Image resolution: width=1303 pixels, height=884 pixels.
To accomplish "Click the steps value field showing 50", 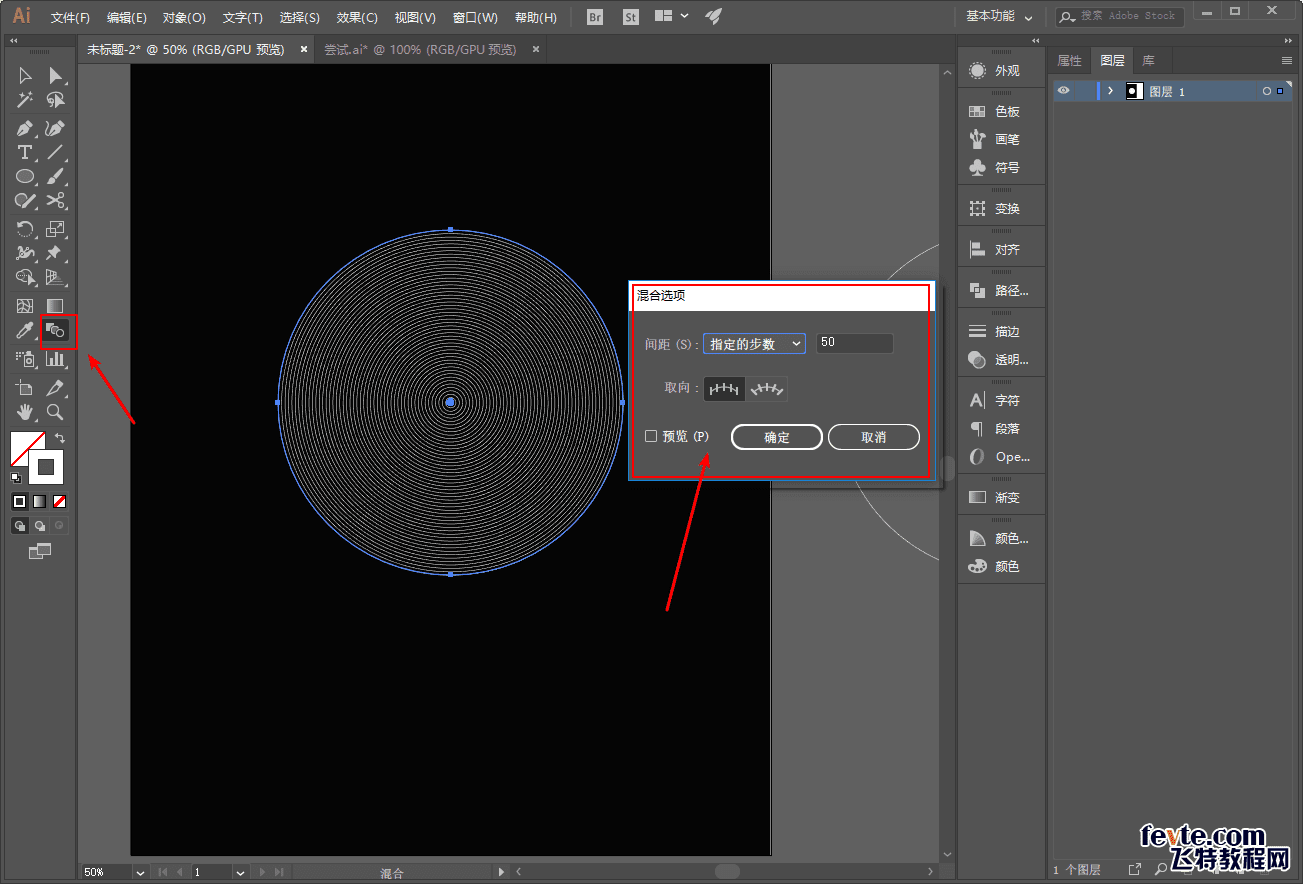I will pos(854,343).
